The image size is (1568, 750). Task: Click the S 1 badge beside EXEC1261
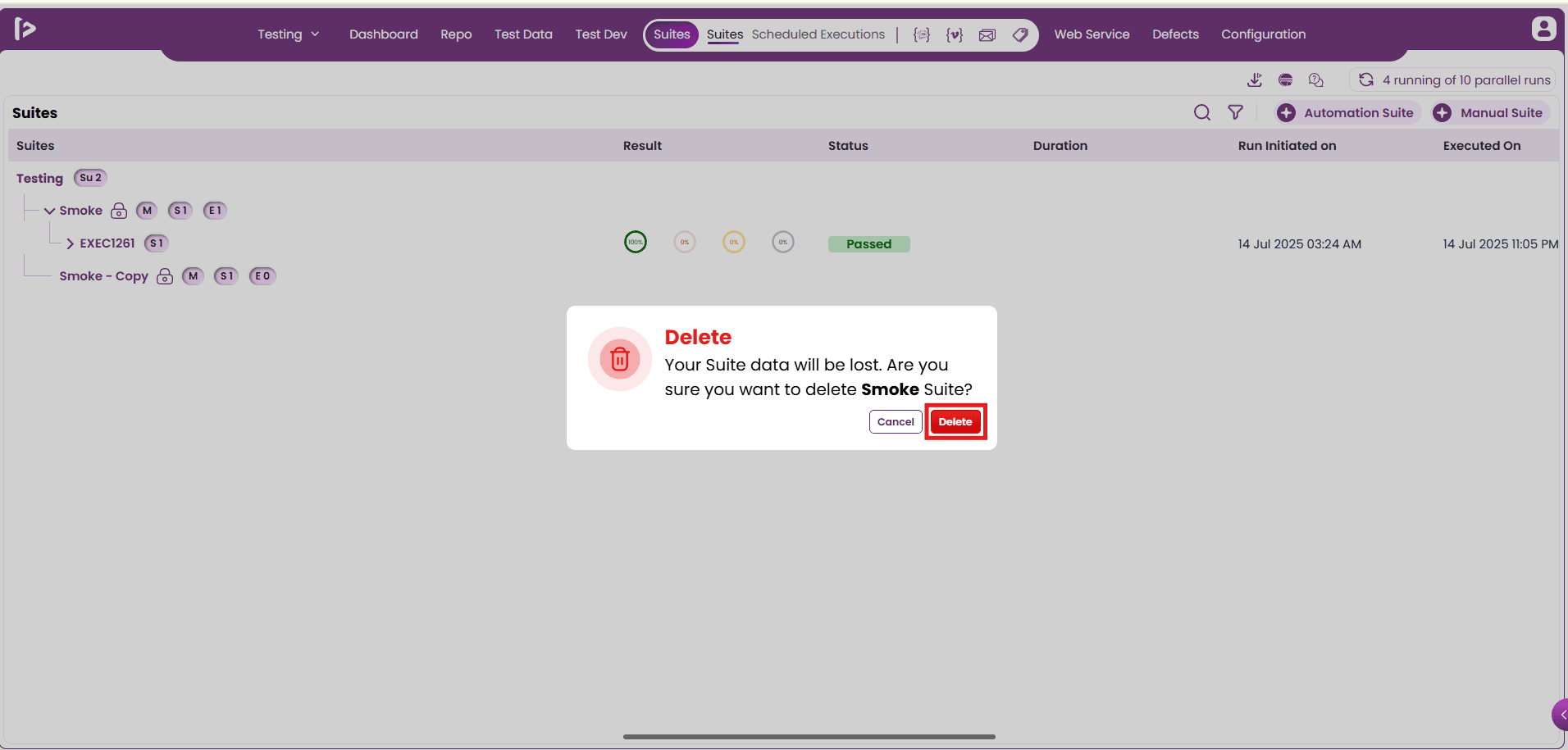(x=157, y=243)
